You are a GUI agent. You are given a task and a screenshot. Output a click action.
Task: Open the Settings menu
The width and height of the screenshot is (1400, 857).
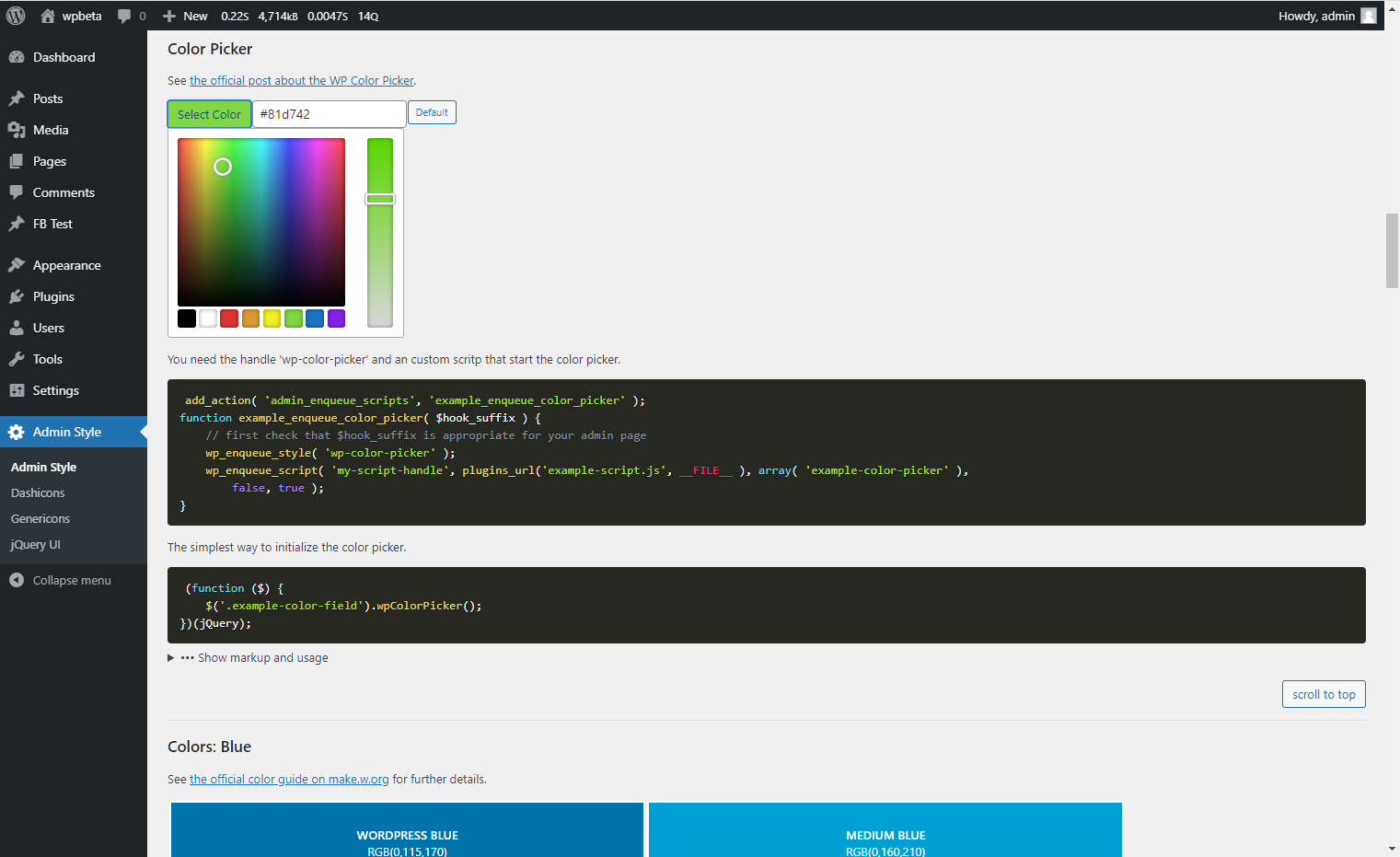[x=74, y=390]
